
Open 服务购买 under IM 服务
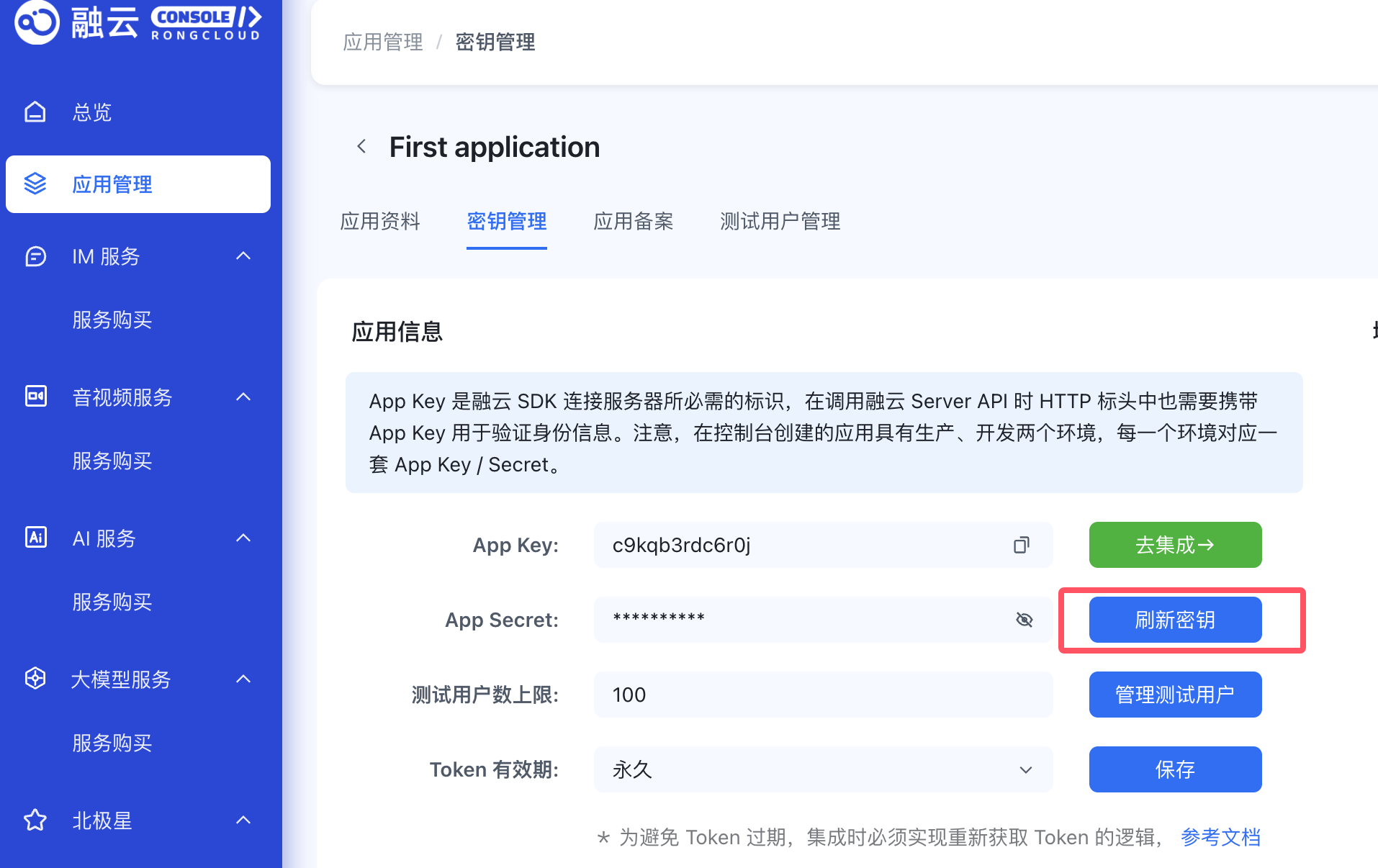point(112,320)
